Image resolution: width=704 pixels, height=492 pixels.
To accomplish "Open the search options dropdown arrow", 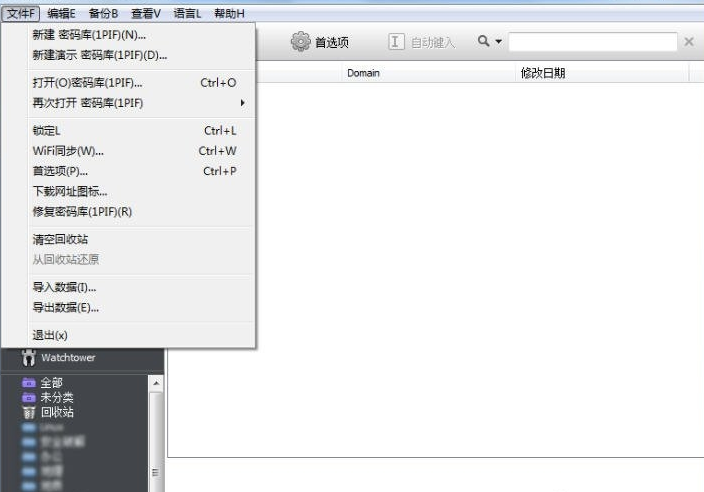I will (x=498, y=41).
